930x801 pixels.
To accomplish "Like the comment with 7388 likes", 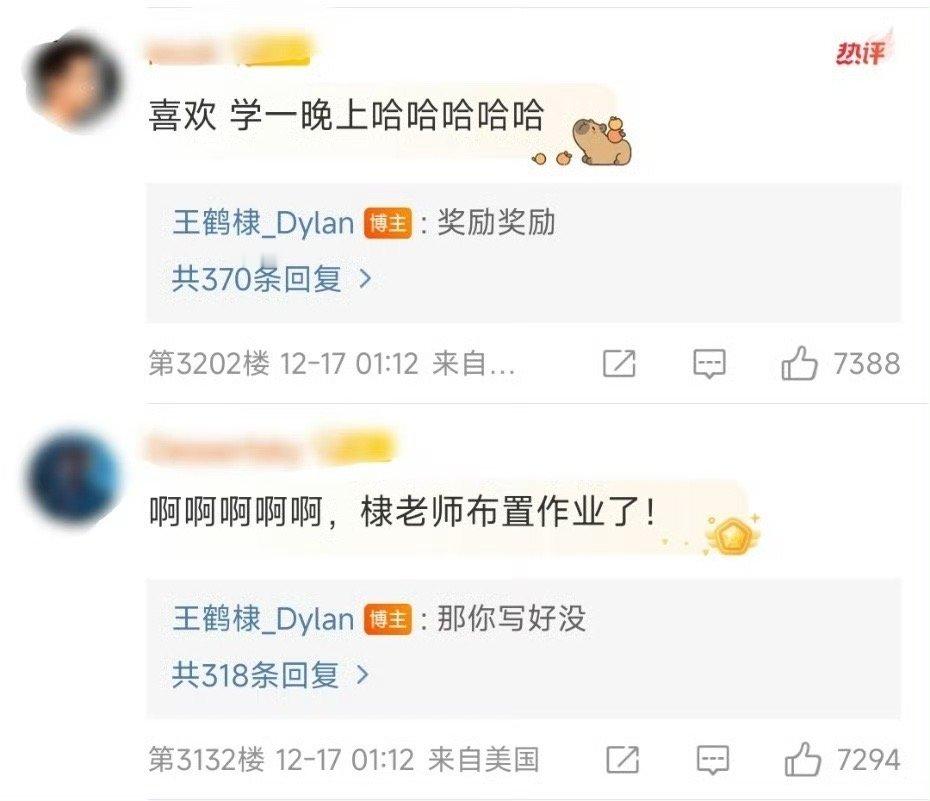I will coord(800,363).
